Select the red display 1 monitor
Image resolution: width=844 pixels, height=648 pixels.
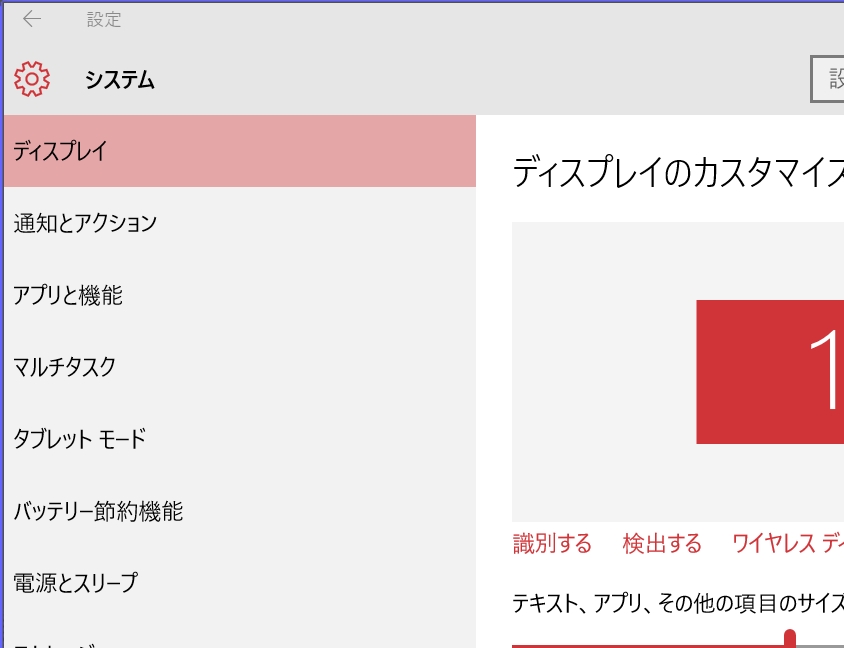770,372
